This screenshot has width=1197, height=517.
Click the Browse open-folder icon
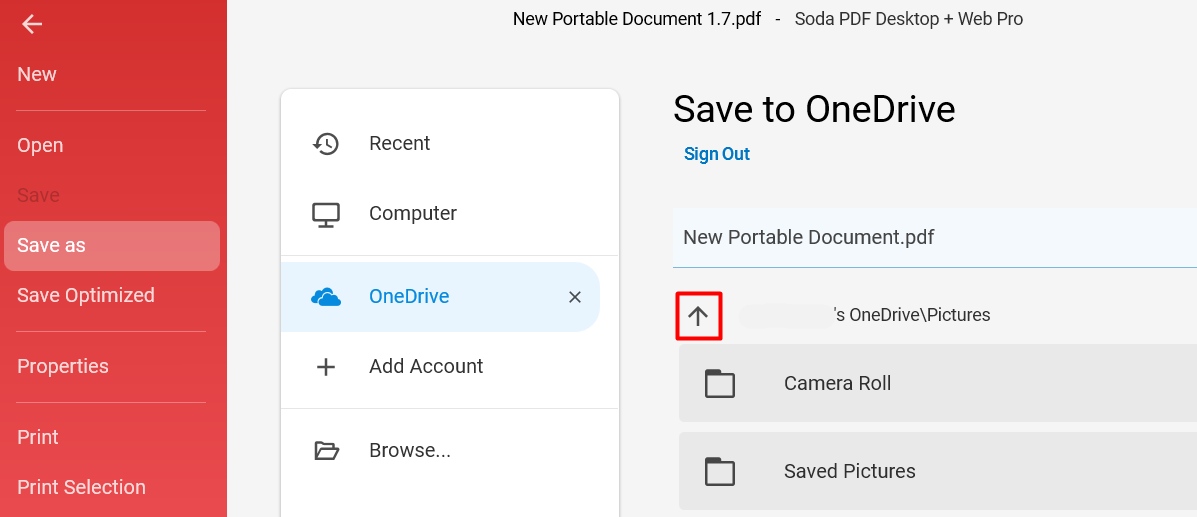tap(326, 451)
